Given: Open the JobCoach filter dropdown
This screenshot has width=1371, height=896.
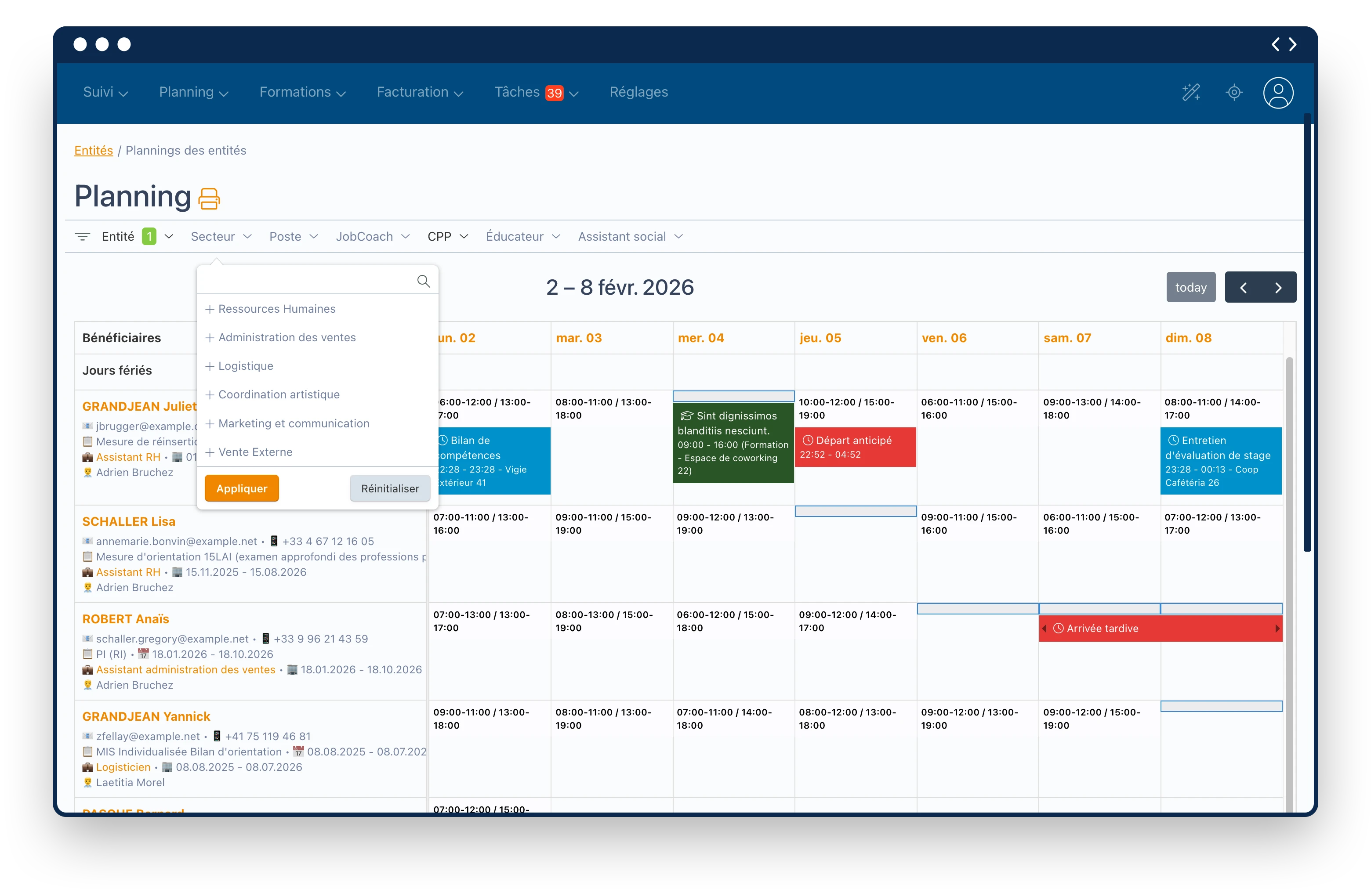Looking at the screenshot, I should (x=372, y=237).
